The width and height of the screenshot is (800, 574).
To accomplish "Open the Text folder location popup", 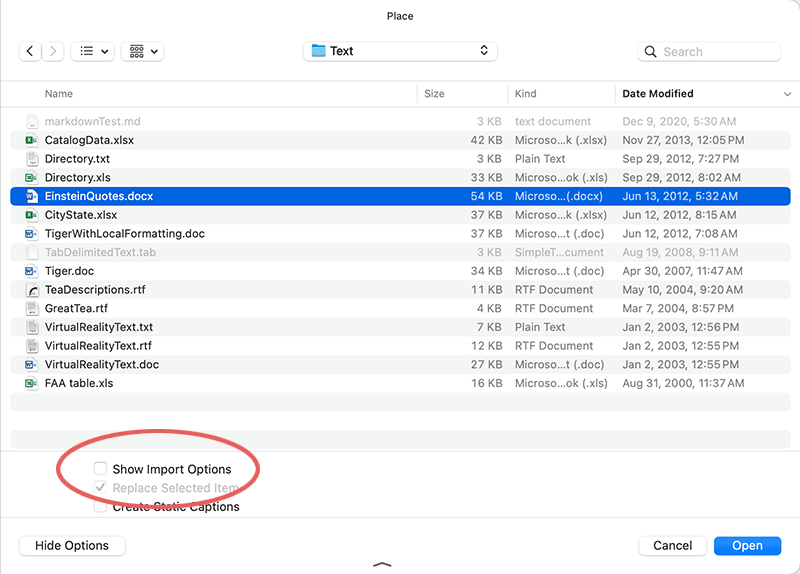I will coord(400,51).
